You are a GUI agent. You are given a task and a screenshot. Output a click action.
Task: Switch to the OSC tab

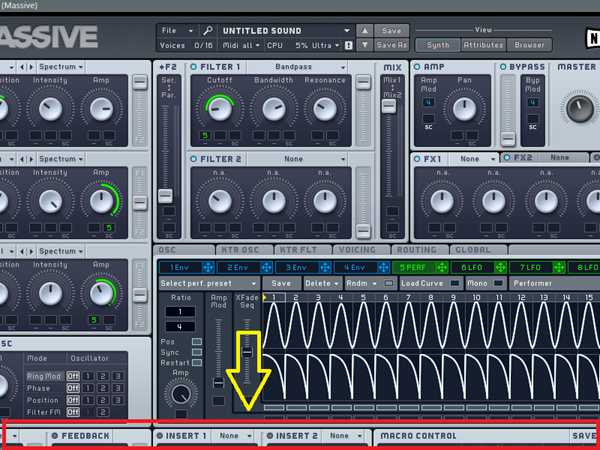point(184,250)
